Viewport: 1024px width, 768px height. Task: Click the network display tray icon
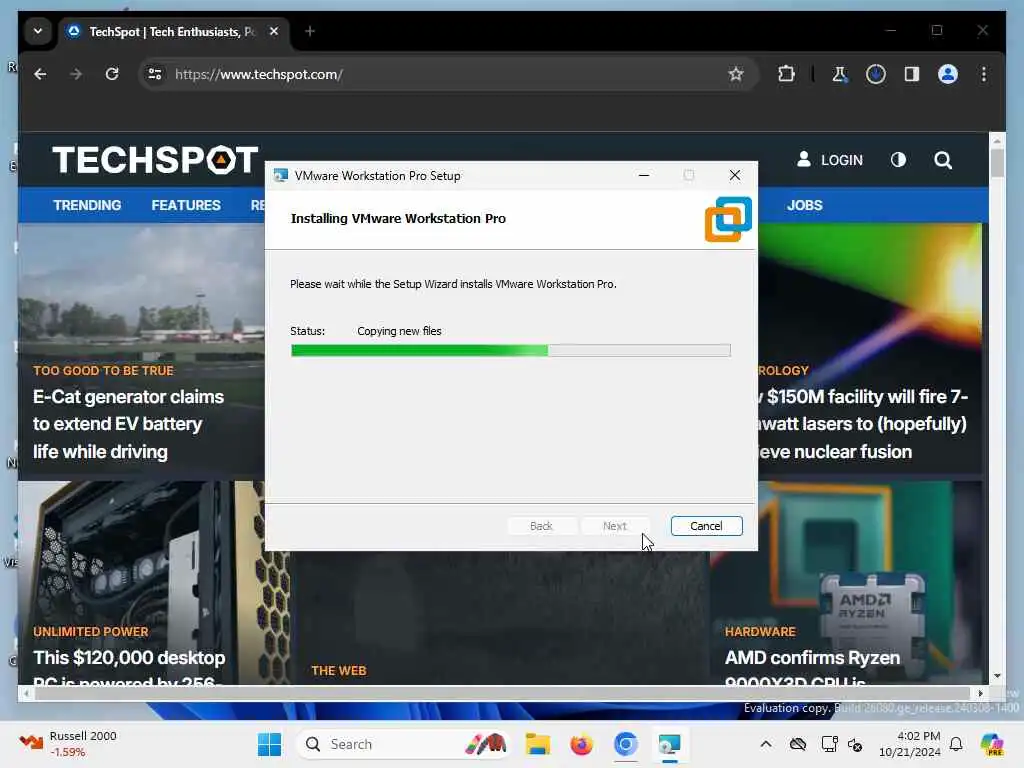(829, 744)
